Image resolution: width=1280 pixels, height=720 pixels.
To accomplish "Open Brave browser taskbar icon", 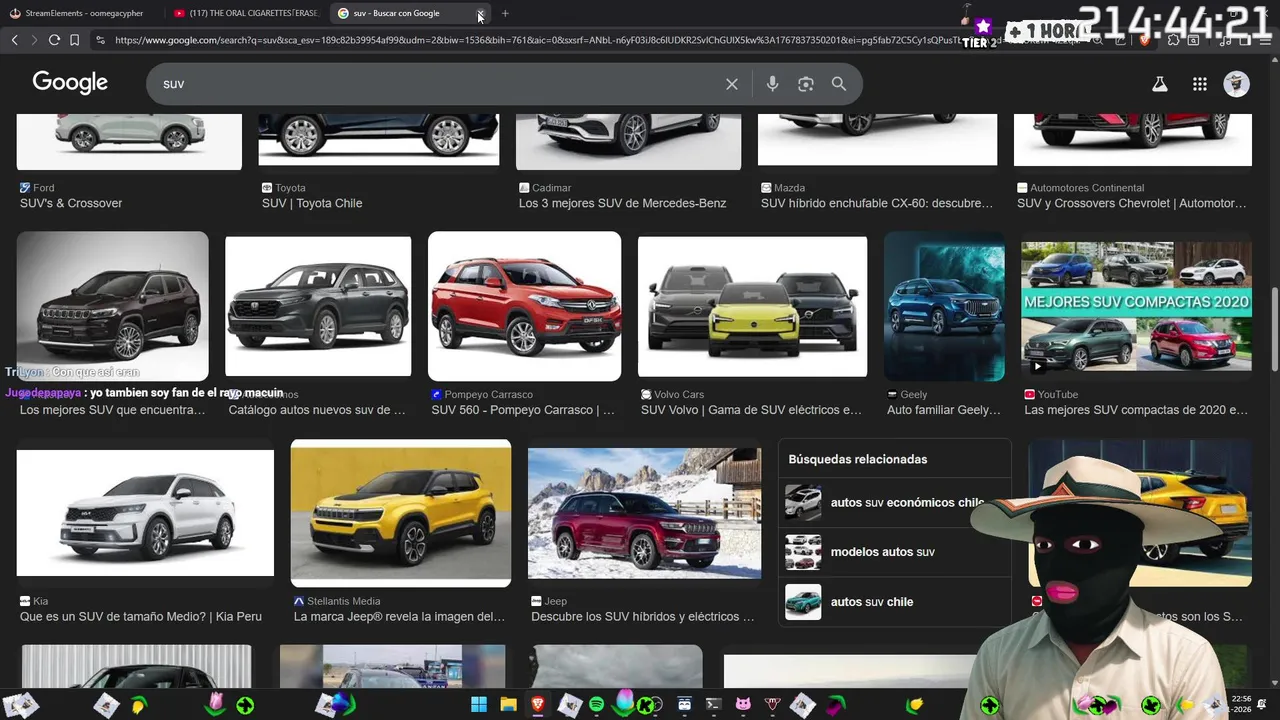I will click(538, 705).
